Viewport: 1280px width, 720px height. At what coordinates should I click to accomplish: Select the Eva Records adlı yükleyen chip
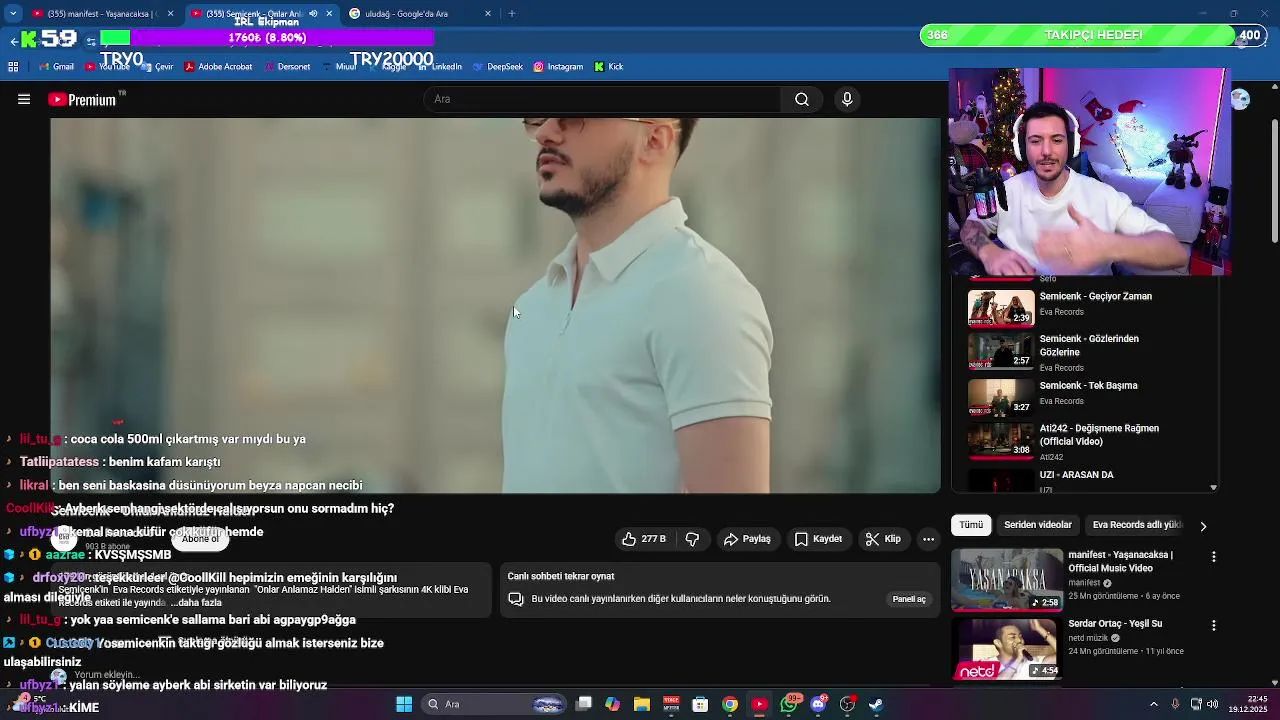click(1137, 525)
